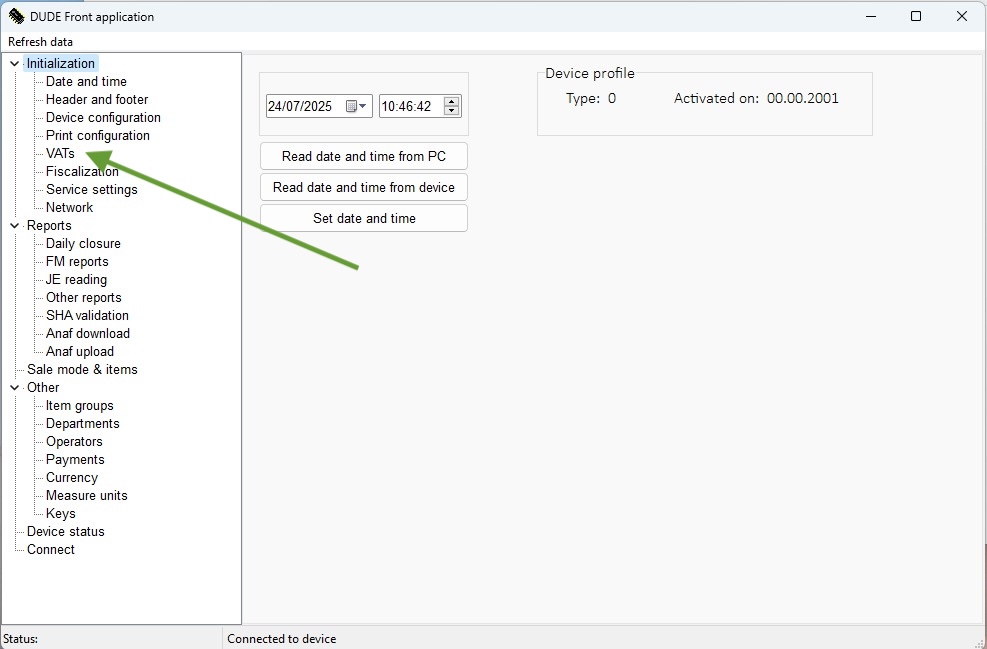Open Anaf download tree item
987x649 pixels.
coord(87,333)
